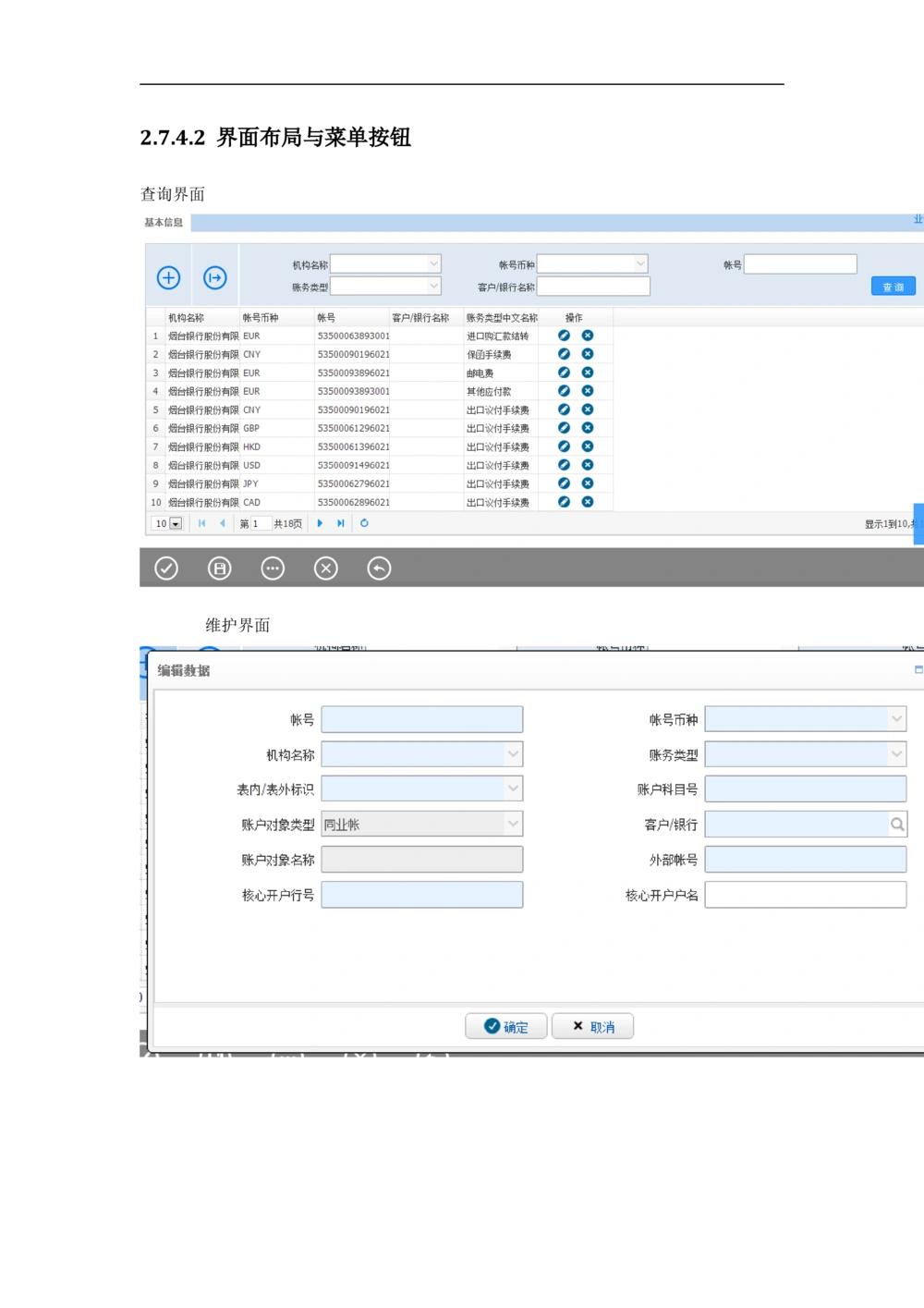Click the save disk icon in bottom toolbar

(x=220, y=568)
